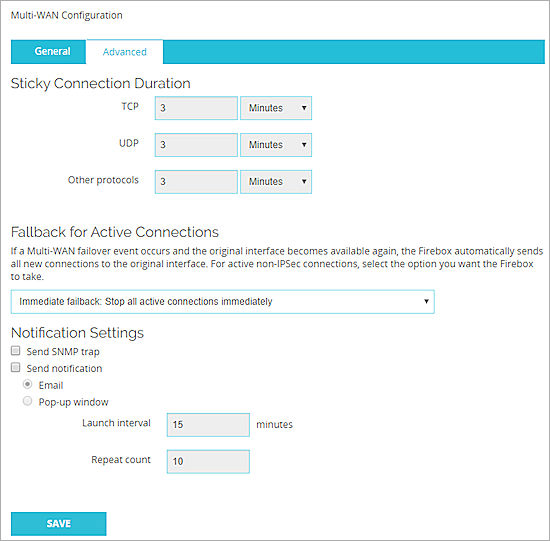Click the Repeat count input field
The height and width of the screenshot is (541, 550).
coord(208,462)
